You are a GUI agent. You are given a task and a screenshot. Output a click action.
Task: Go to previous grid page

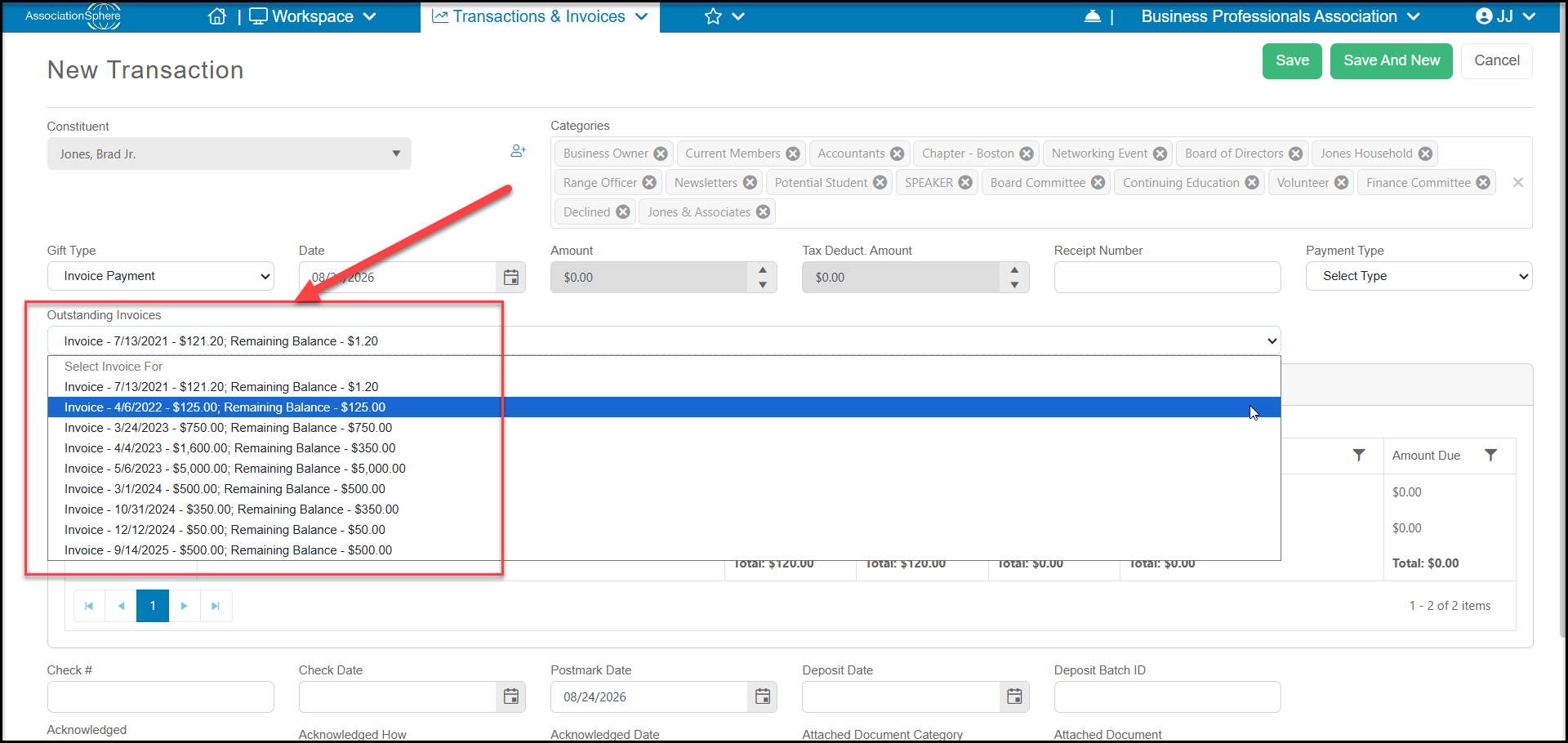coord(121,606)
